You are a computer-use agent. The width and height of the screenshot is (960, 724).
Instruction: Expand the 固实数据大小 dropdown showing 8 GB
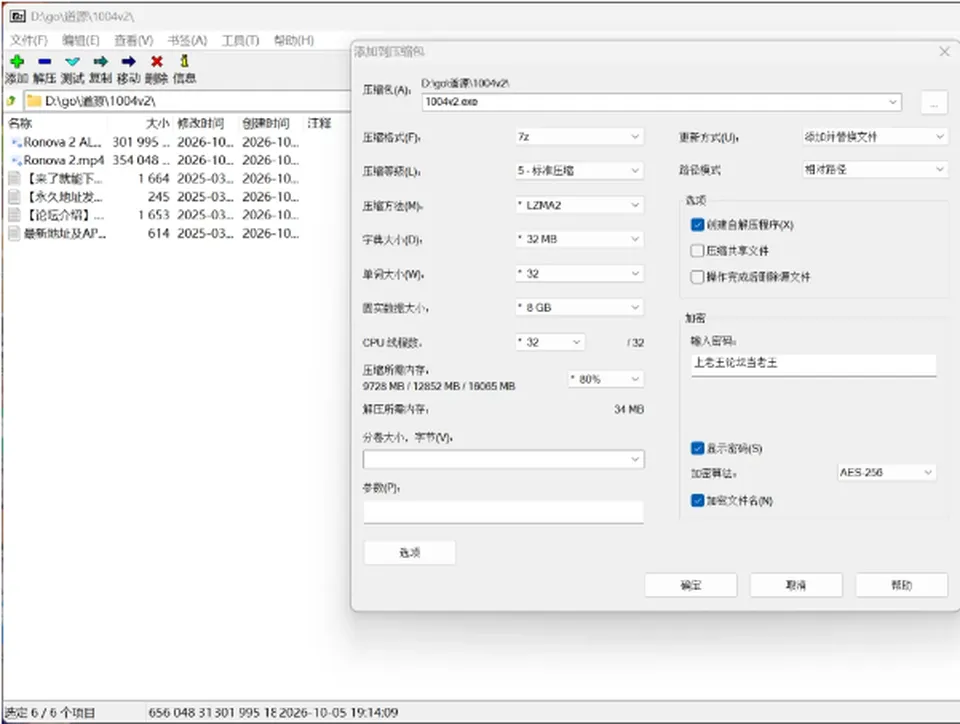[x=579, y=307]
